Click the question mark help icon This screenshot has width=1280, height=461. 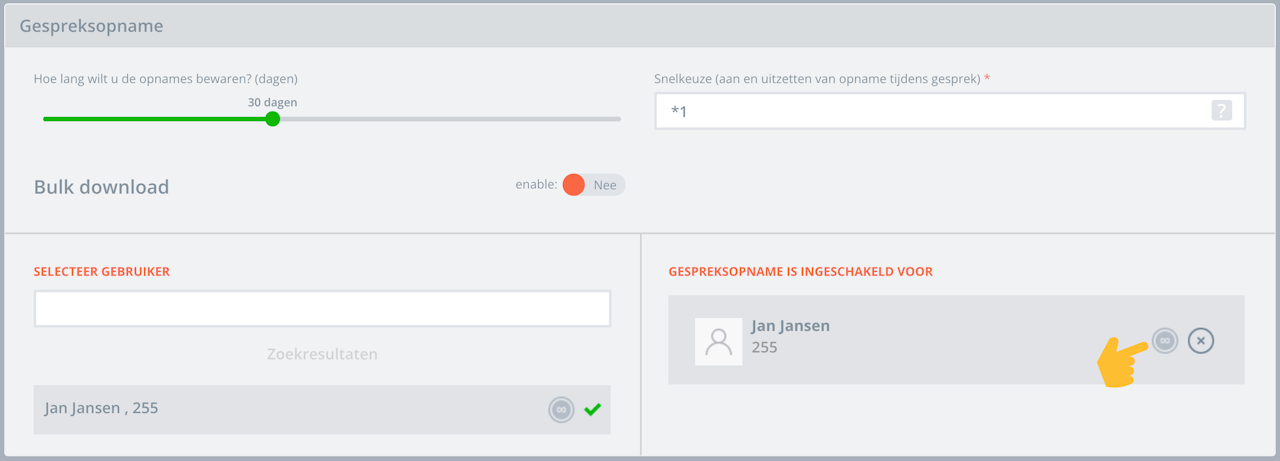pyautogui.click(x=1221, y=111)
